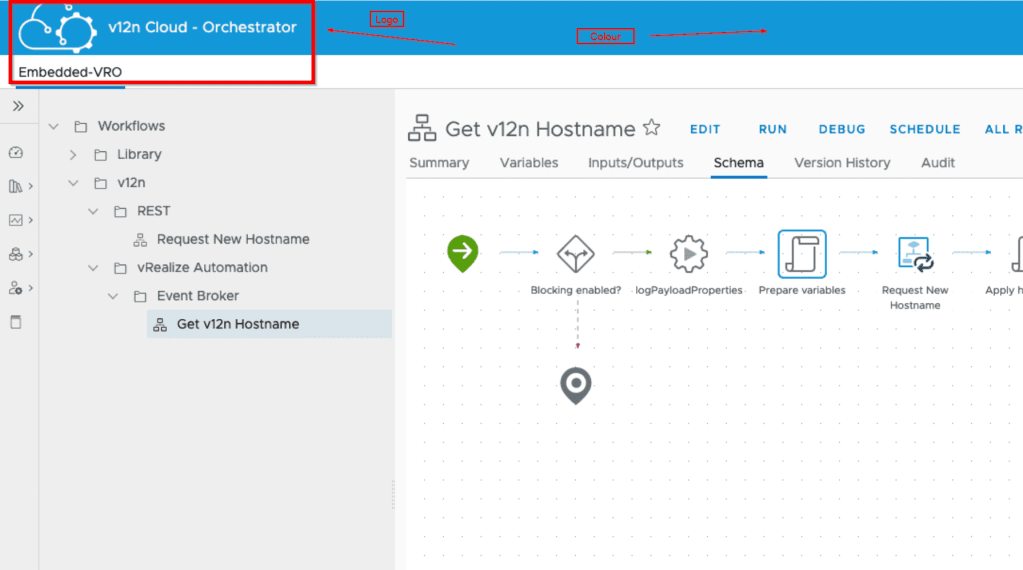Click the DEBUG button
Viewport: 1023px width, 570px height.
tap(842, 130)
